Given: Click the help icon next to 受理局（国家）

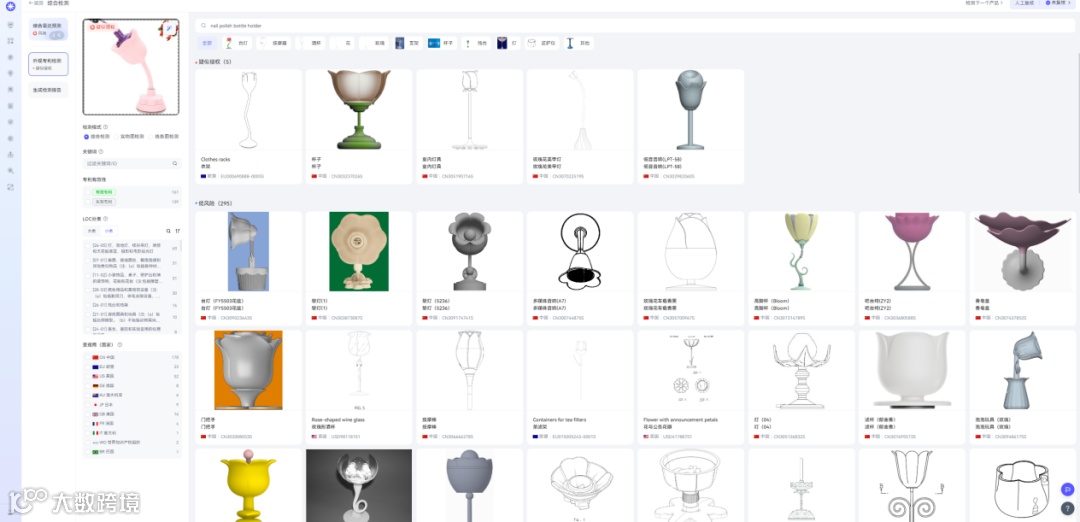Looking at the screenshot, I should point(119,345).
